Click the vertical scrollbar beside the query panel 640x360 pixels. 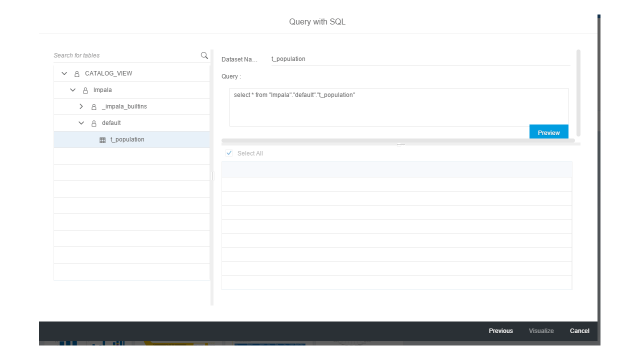578,93
